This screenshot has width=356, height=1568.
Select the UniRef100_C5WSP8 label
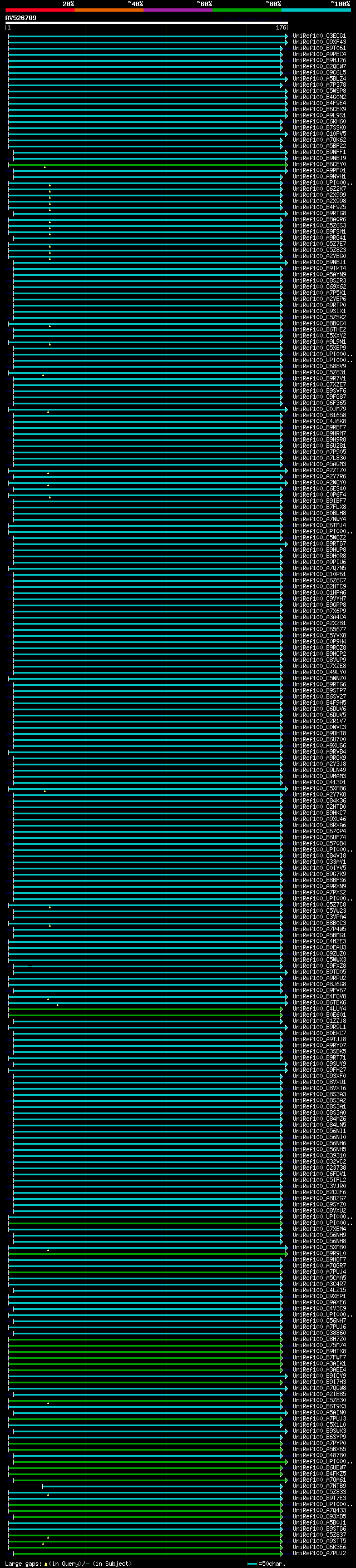[319, 91]
